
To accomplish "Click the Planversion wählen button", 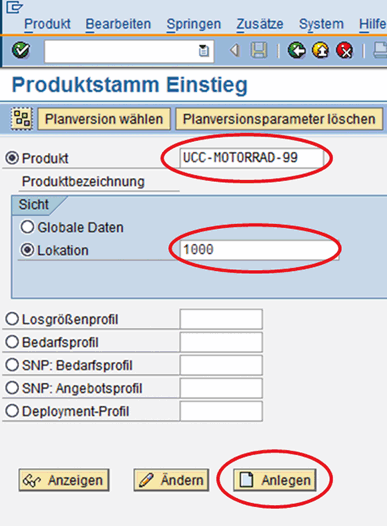I will (104, 119).
